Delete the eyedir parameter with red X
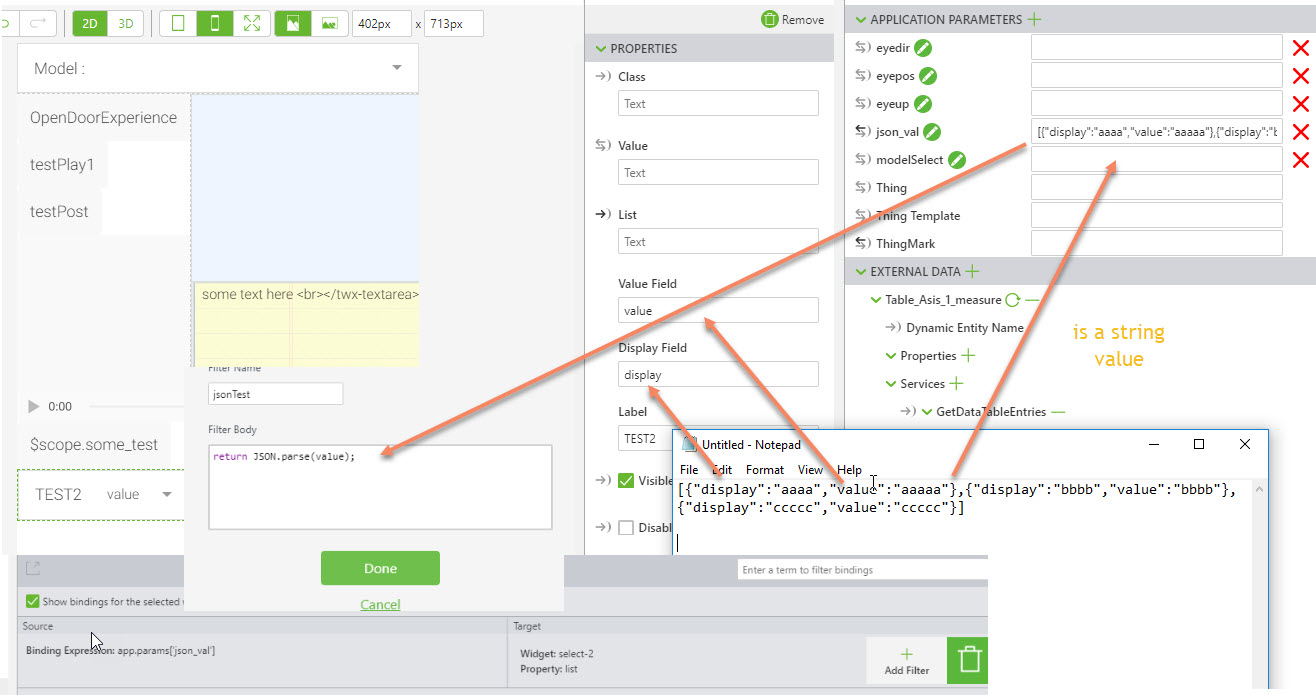 pos(1300,46)
